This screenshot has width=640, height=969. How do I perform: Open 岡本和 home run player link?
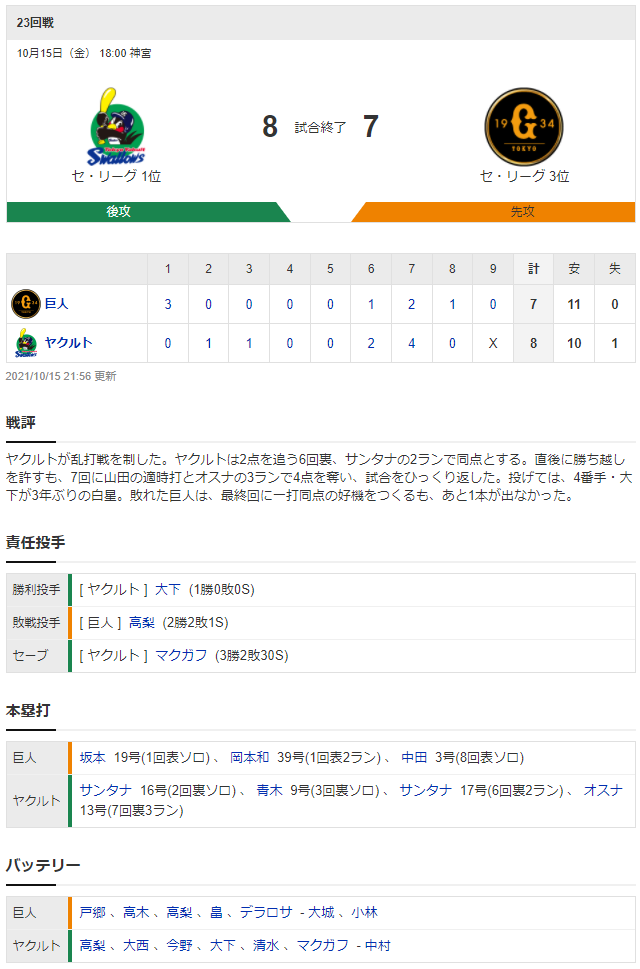coord(250,758)
